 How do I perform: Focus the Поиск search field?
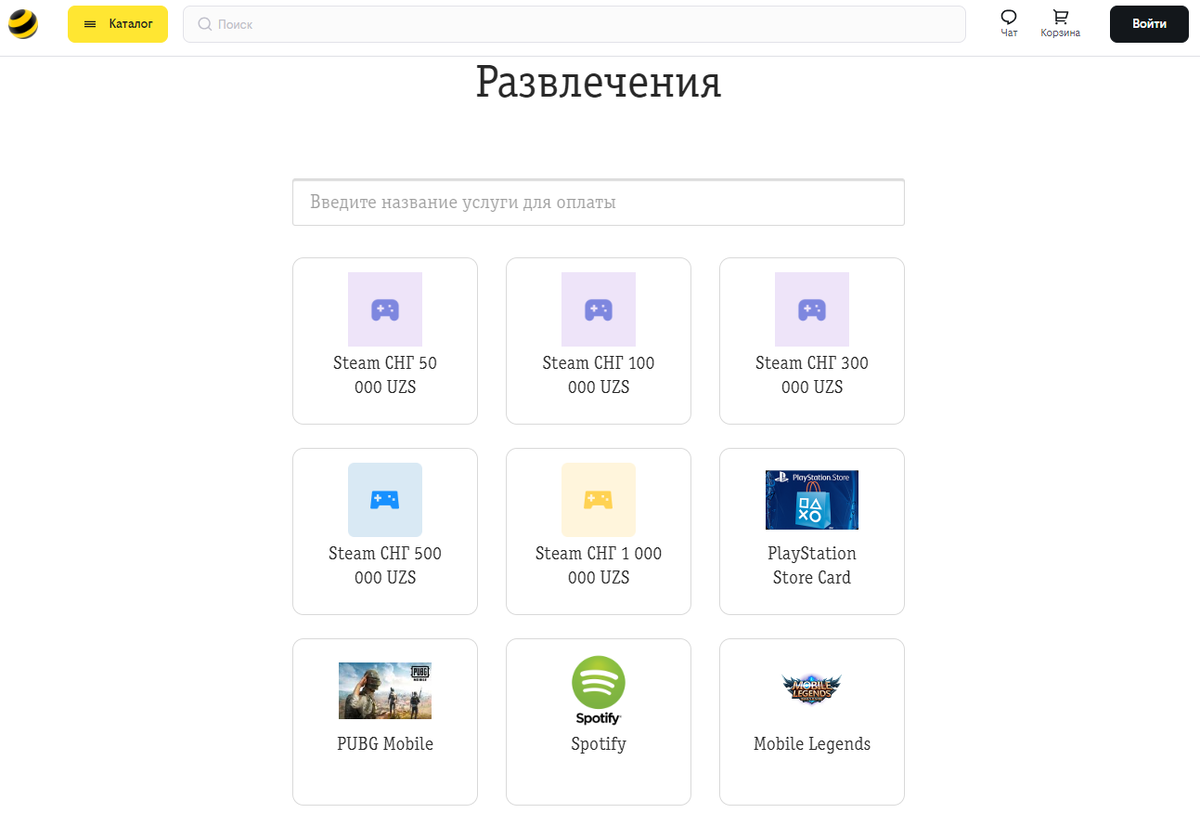pyautogui.click(x=574, y=24)
